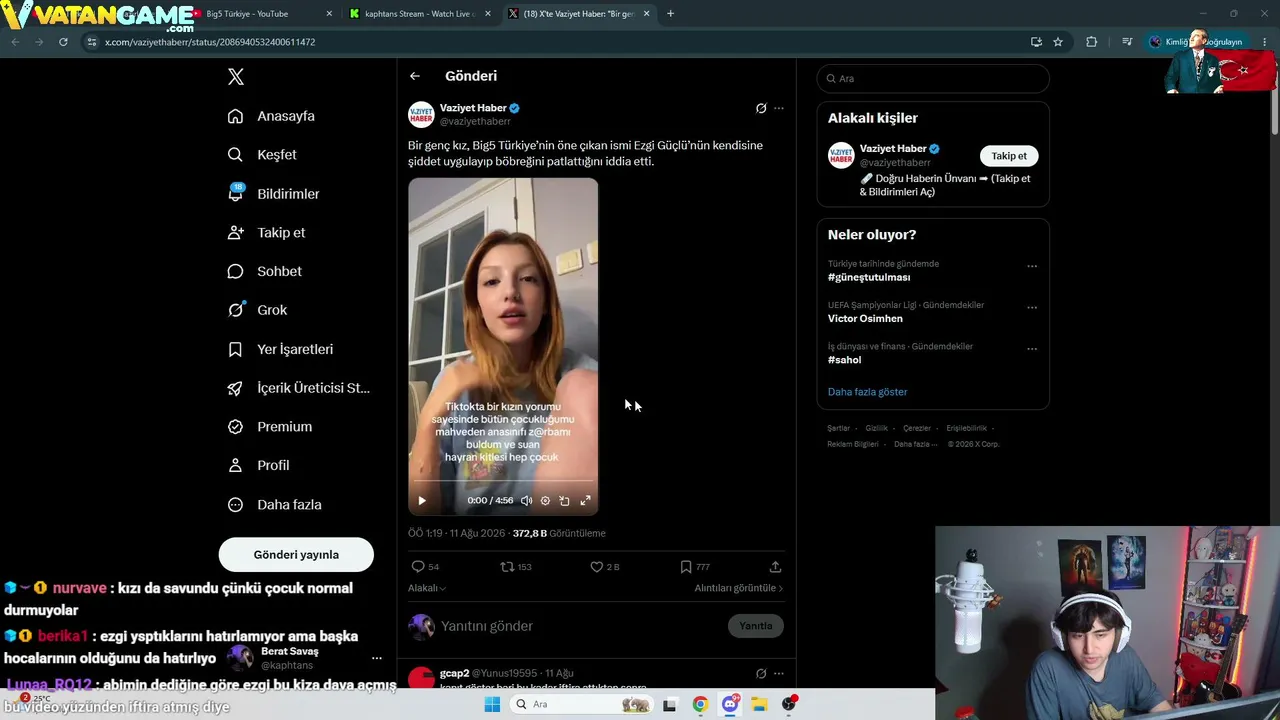This screenshot has width=1280, height=720.
Task: Open Keşfet search page in the sidebar
Action: coord(262,155)
